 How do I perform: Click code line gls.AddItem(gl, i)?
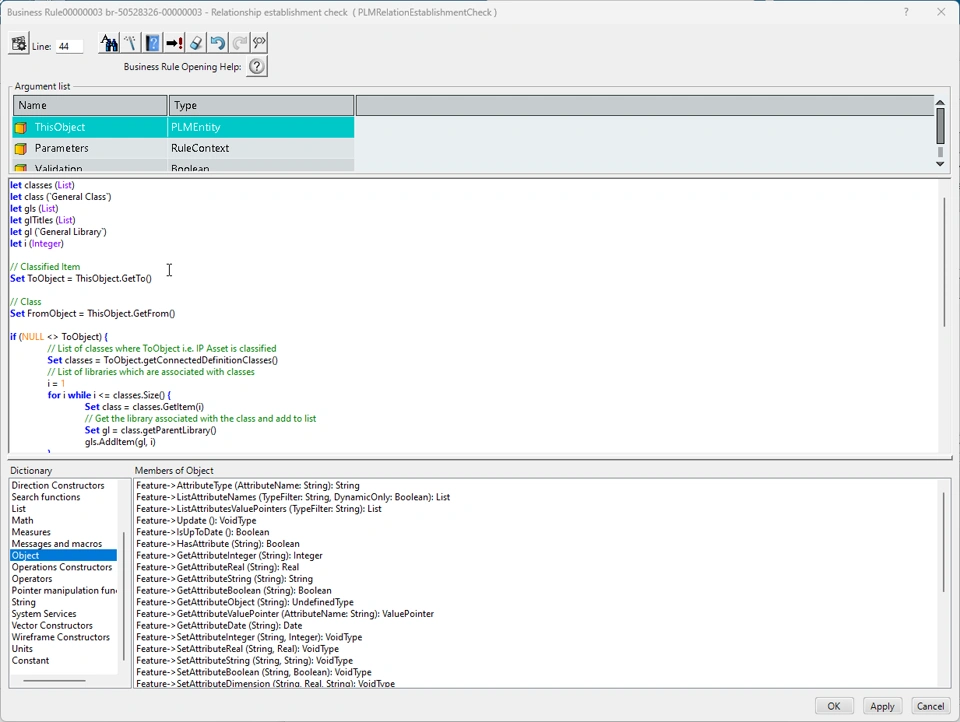(120, 442)
